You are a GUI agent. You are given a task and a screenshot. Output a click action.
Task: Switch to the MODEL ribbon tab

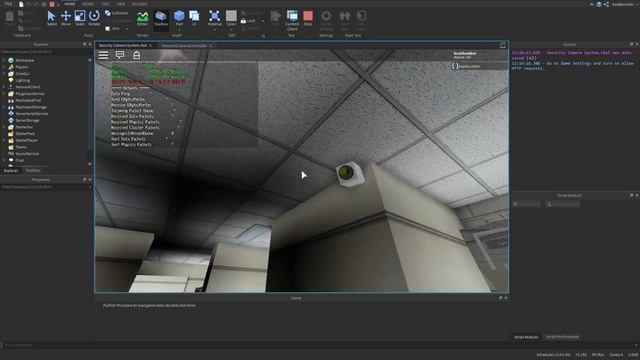click(88, 4)
